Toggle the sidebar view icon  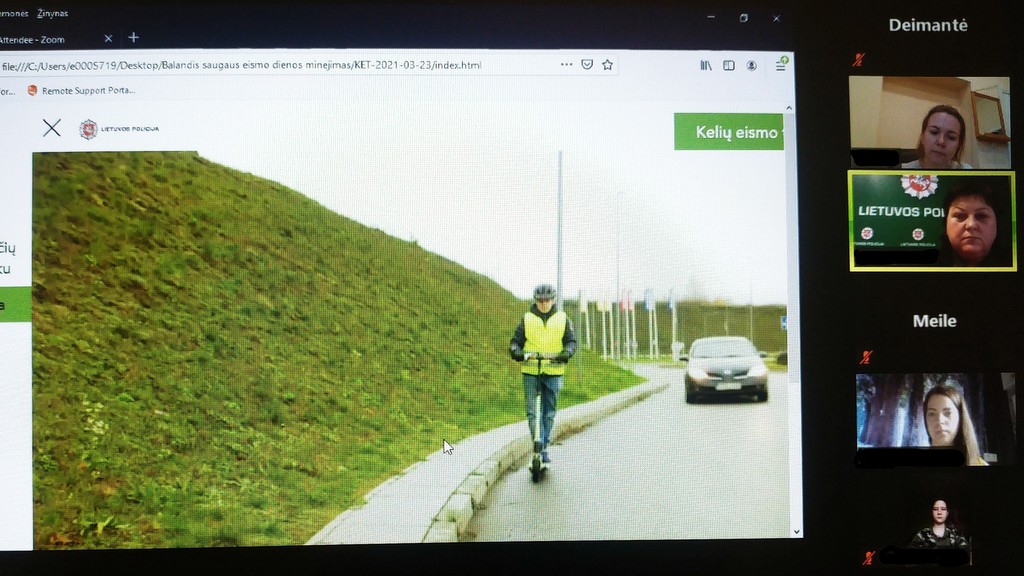(x=729, y=65)
